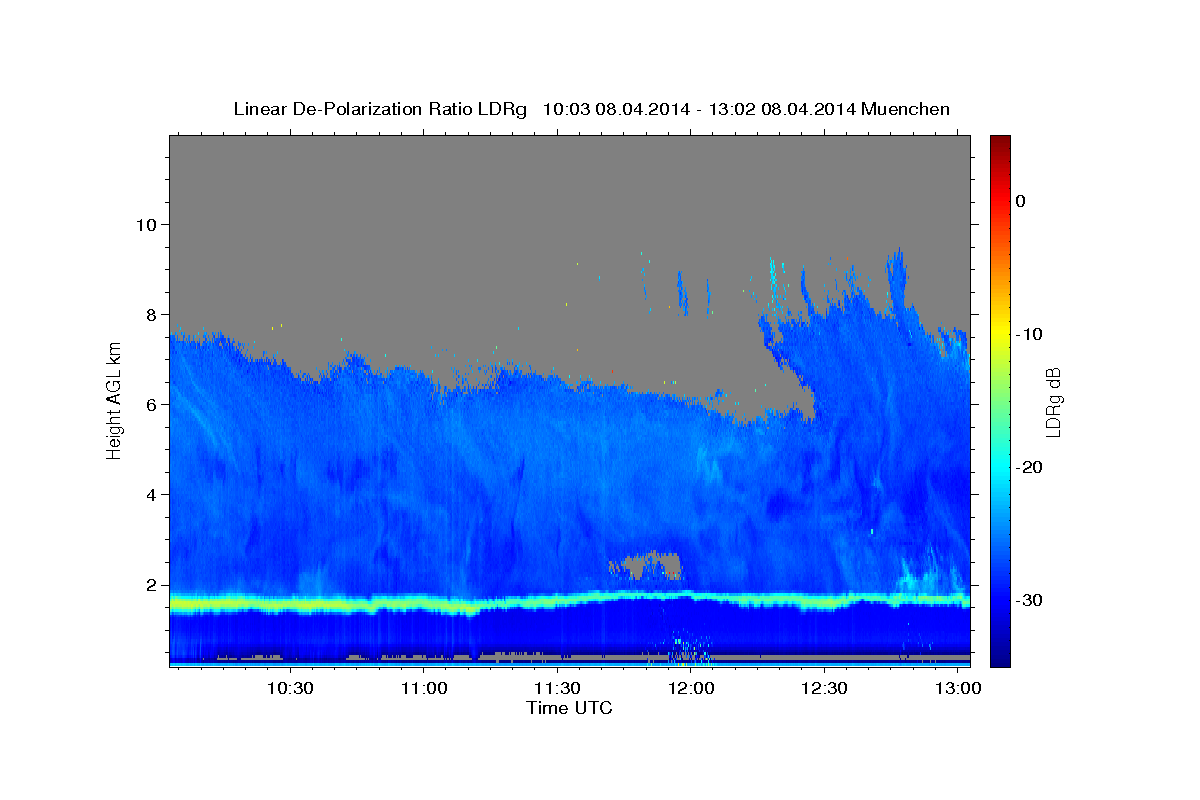Click the colorbar value 0

pos(1021,201)
